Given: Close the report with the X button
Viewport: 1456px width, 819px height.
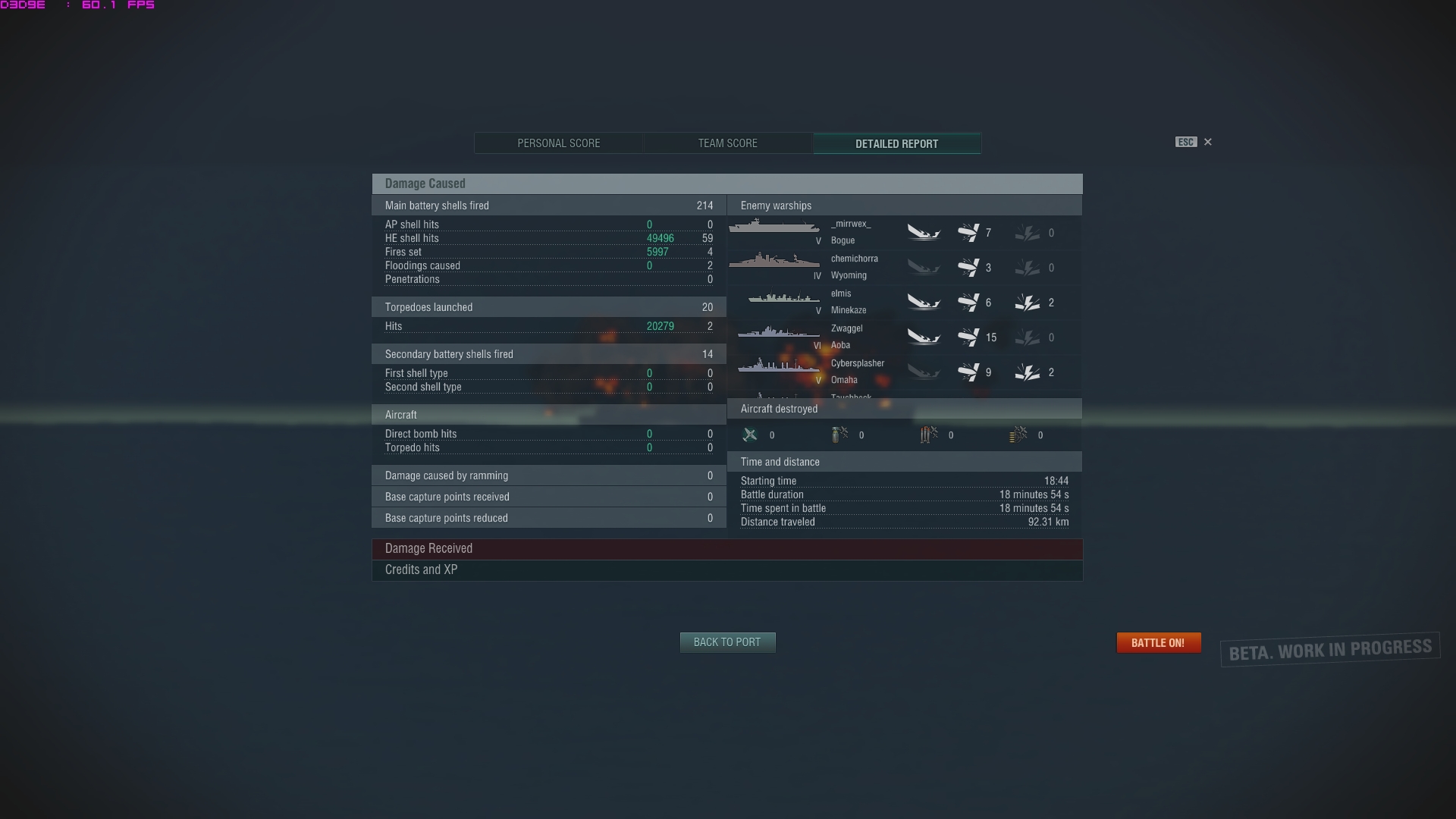Looking at the screenshot, I should pyautogui.click(x=1208, y=142).
